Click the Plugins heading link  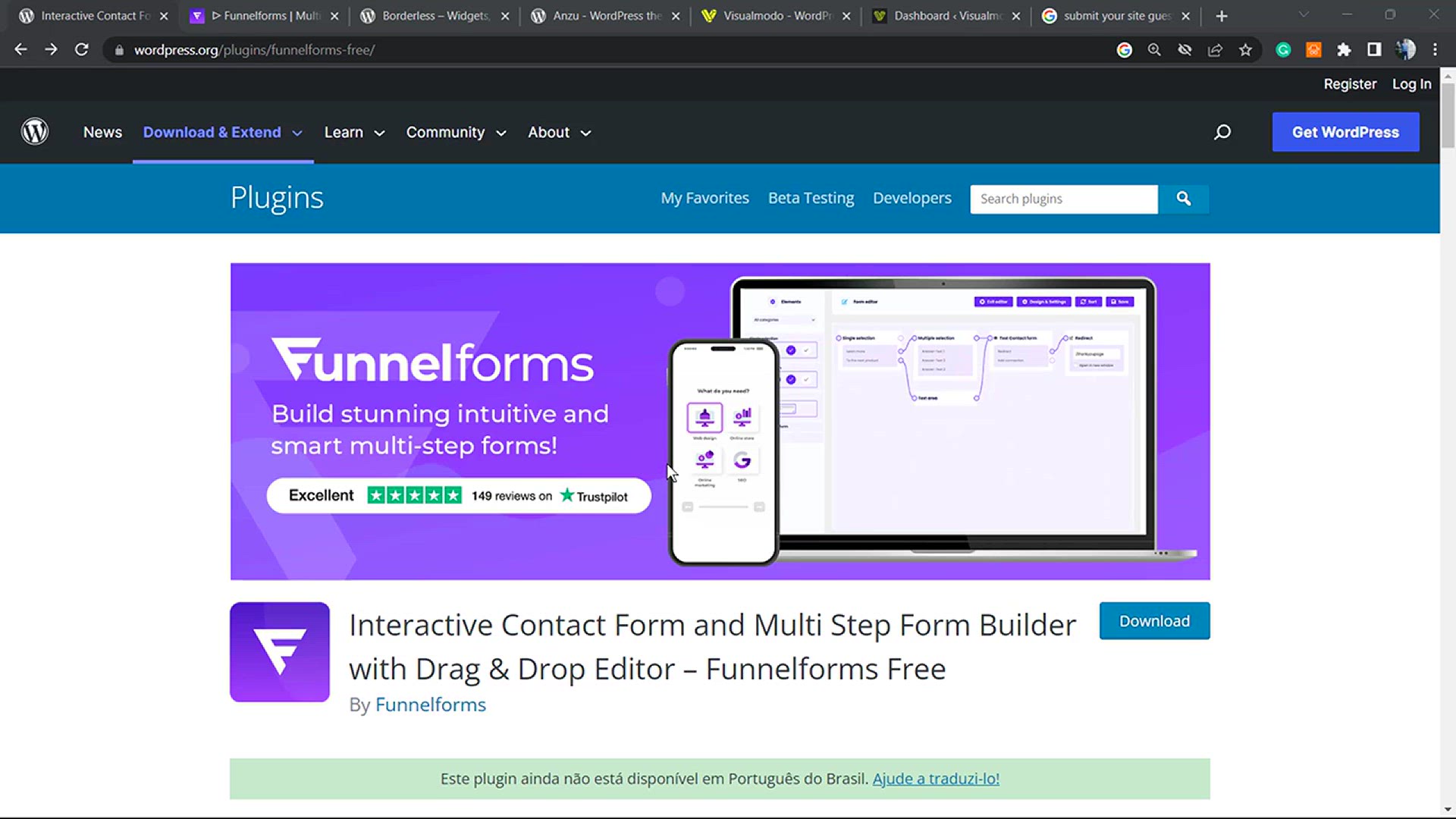(277, 198)
